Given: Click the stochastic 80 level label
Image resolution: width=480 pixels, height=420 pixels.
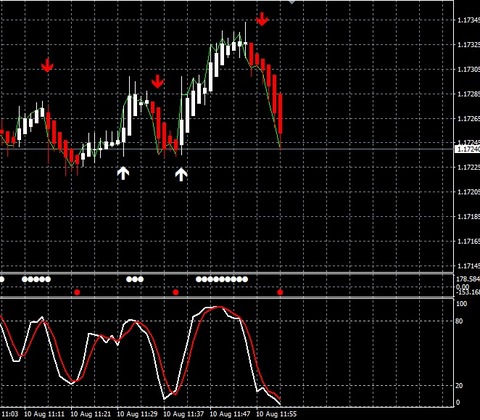Looking at the screenshot, I should click(459, 321).
